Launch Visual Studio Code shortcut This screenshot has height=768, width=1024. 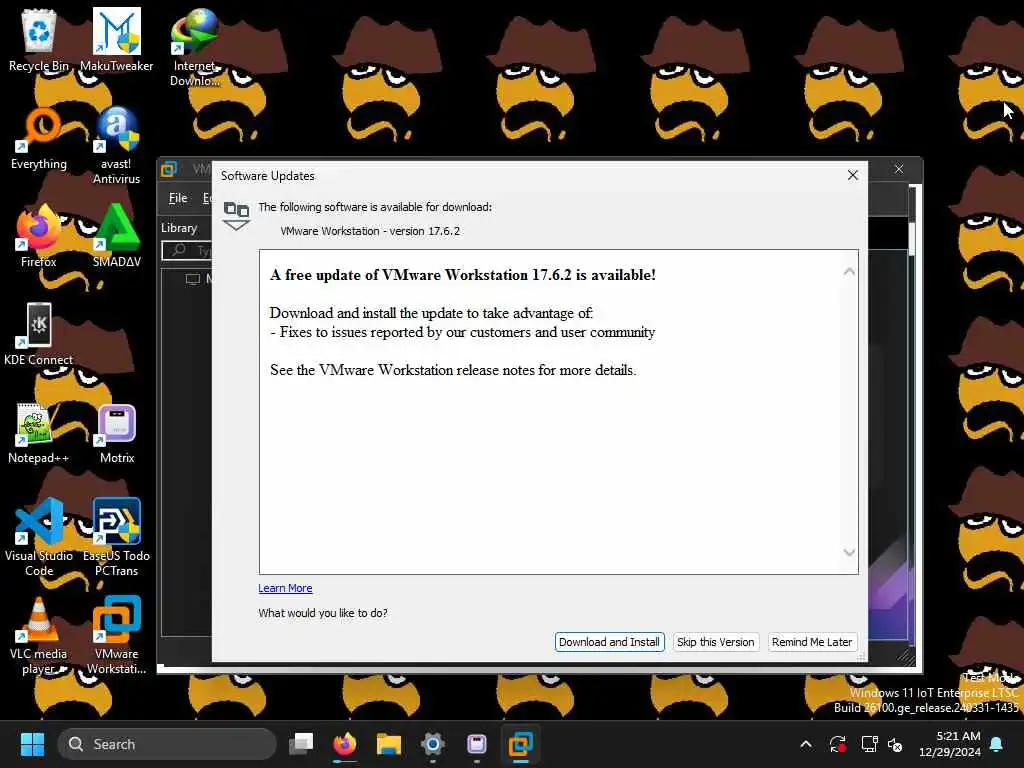click(x=39, y=537)
